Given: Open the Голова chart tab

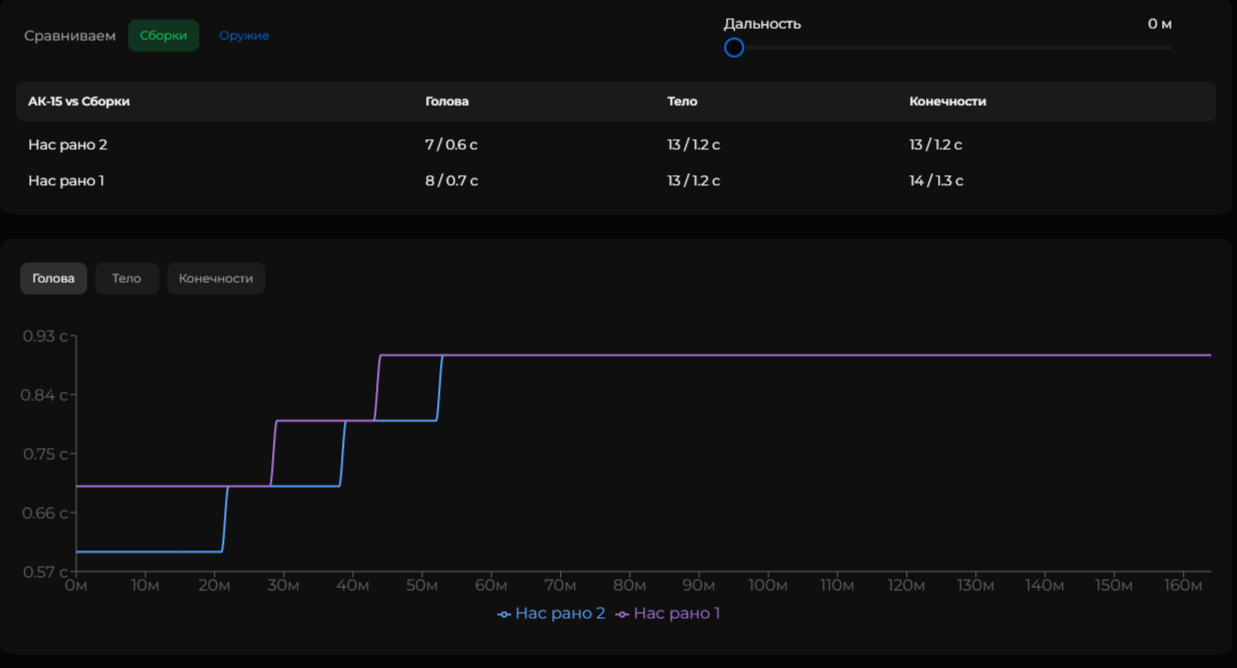Looking at the screenshot, I should [x=54, y=278].
